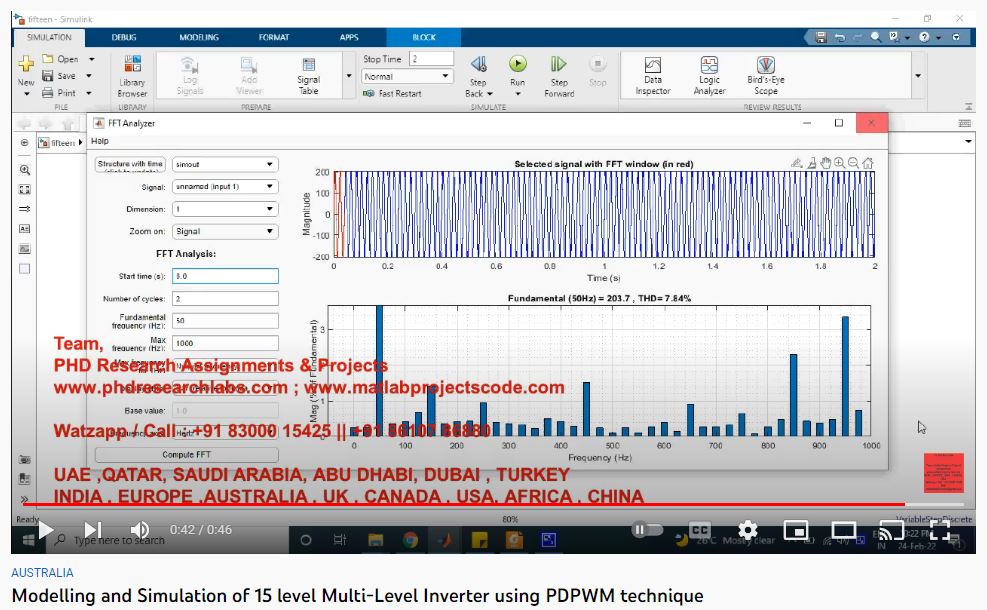Open the simulation mode Normal dropdown
Viewport: 987px width, 610px height.
407,76
